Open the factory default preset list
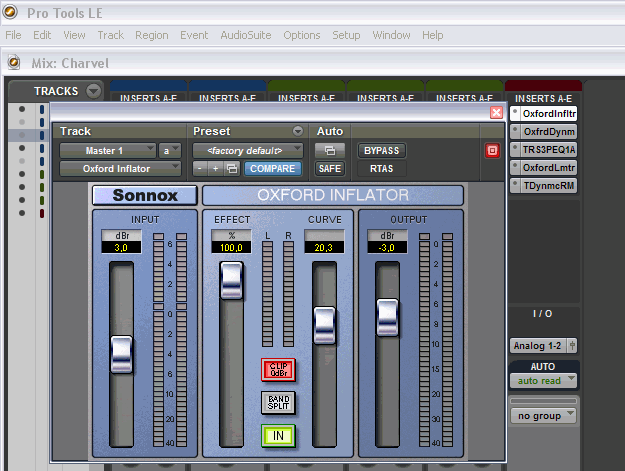Viewport: 625px width, 471px height. click(x=248, y=151)
